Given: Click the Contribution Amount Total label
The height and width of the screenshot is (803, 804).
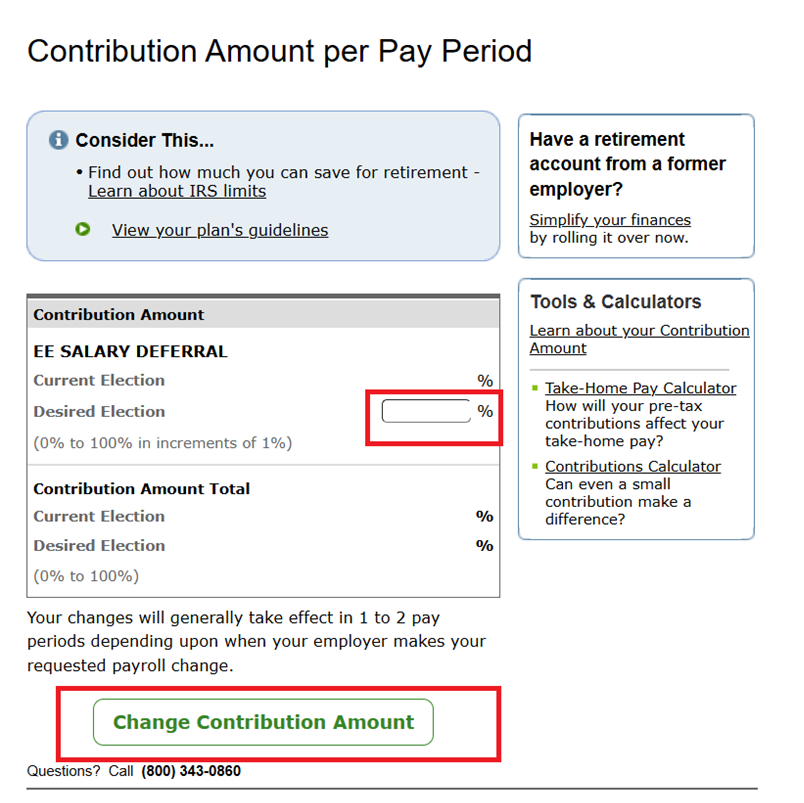Looking at the screenshot, I should point(141,489).
